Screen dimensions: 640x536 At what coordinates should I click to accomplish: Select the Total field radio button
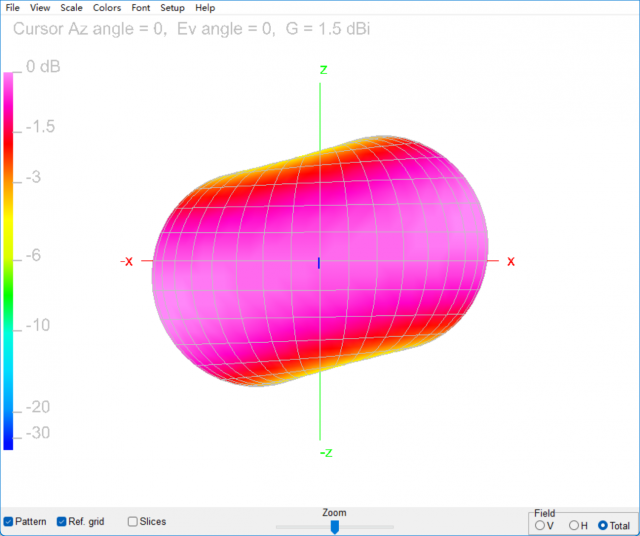[x=603, y=525]
